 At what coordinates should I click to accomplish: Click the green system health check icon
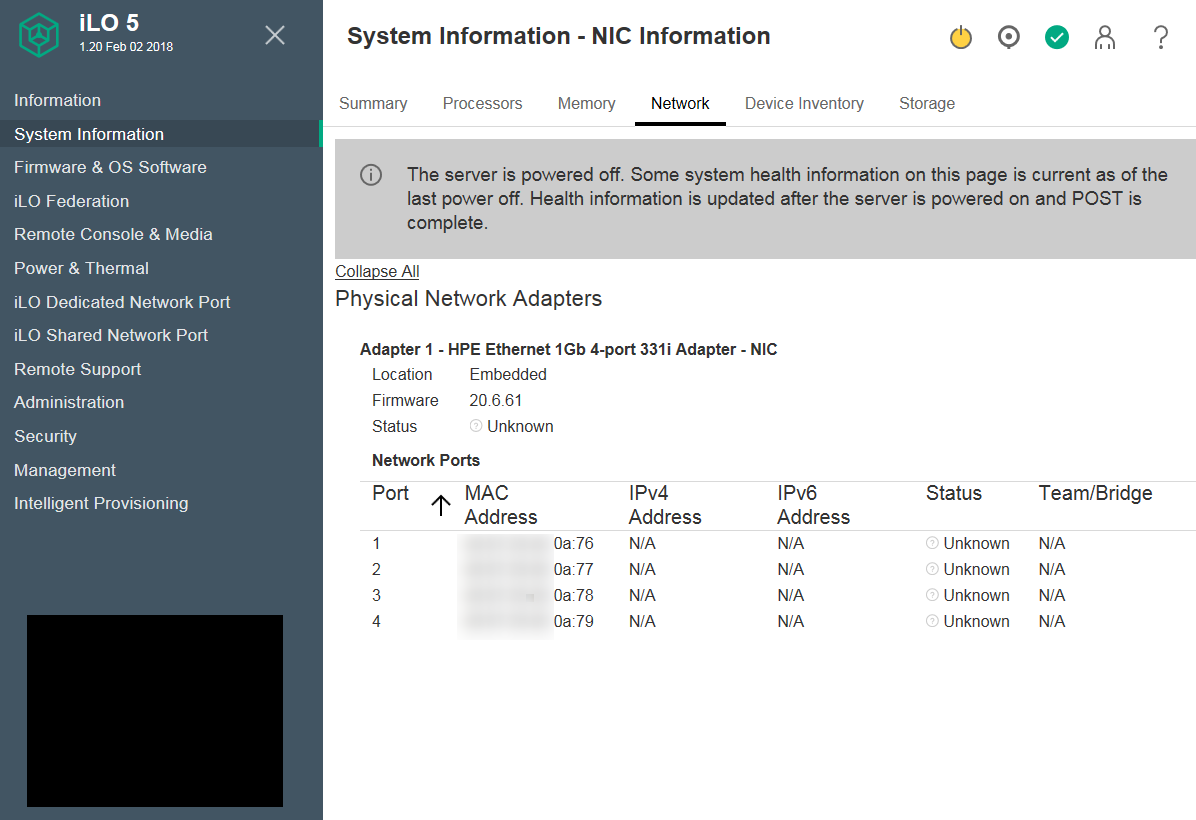1056,37
